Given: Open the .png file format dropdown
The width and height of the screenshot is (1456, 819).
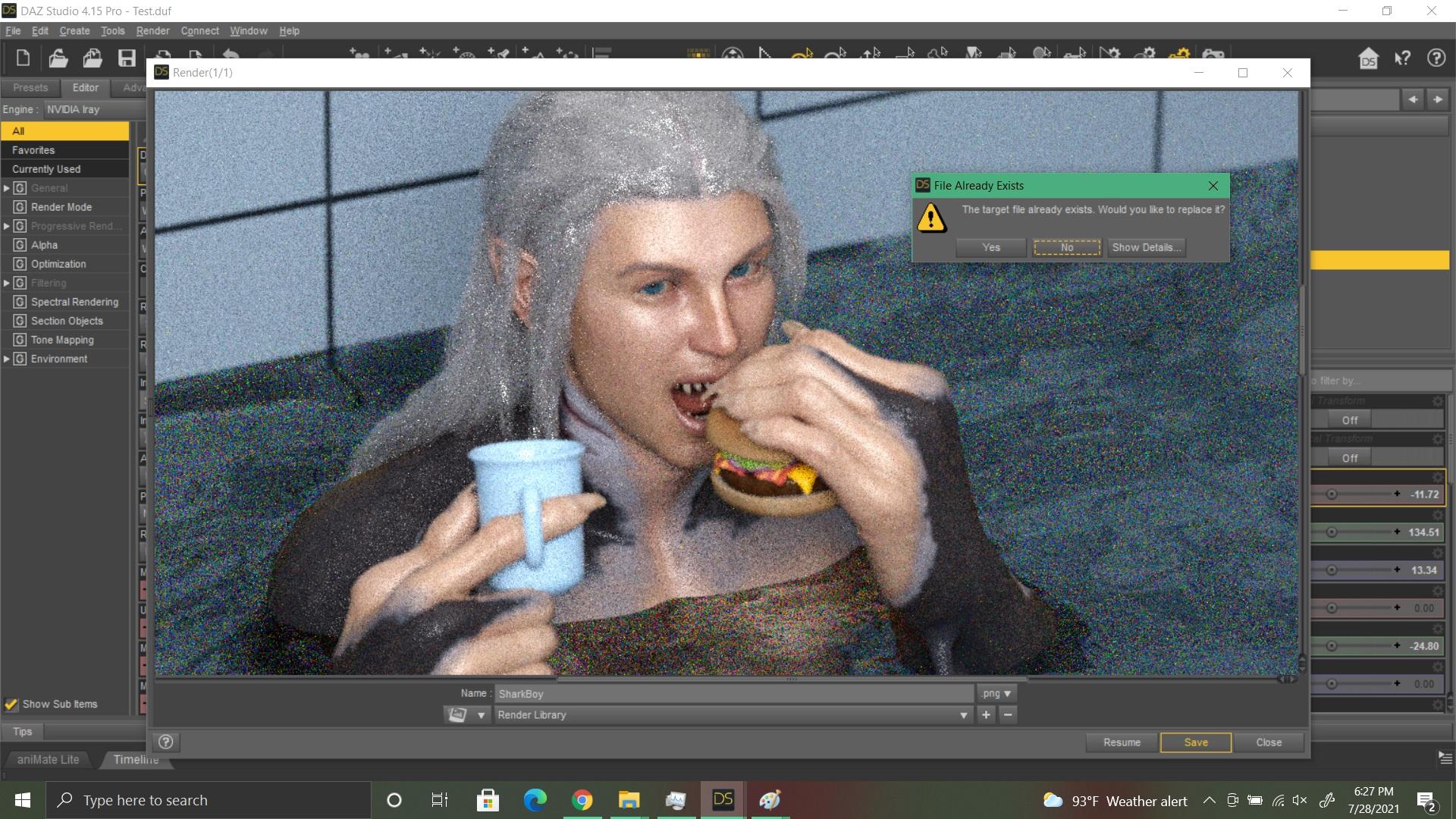Looking at the screenshot, I should tap(996, 694).
